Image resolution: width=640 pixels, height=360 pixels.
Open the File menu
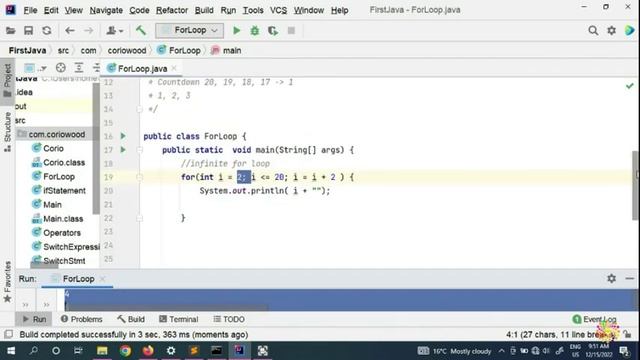point(30,10)
